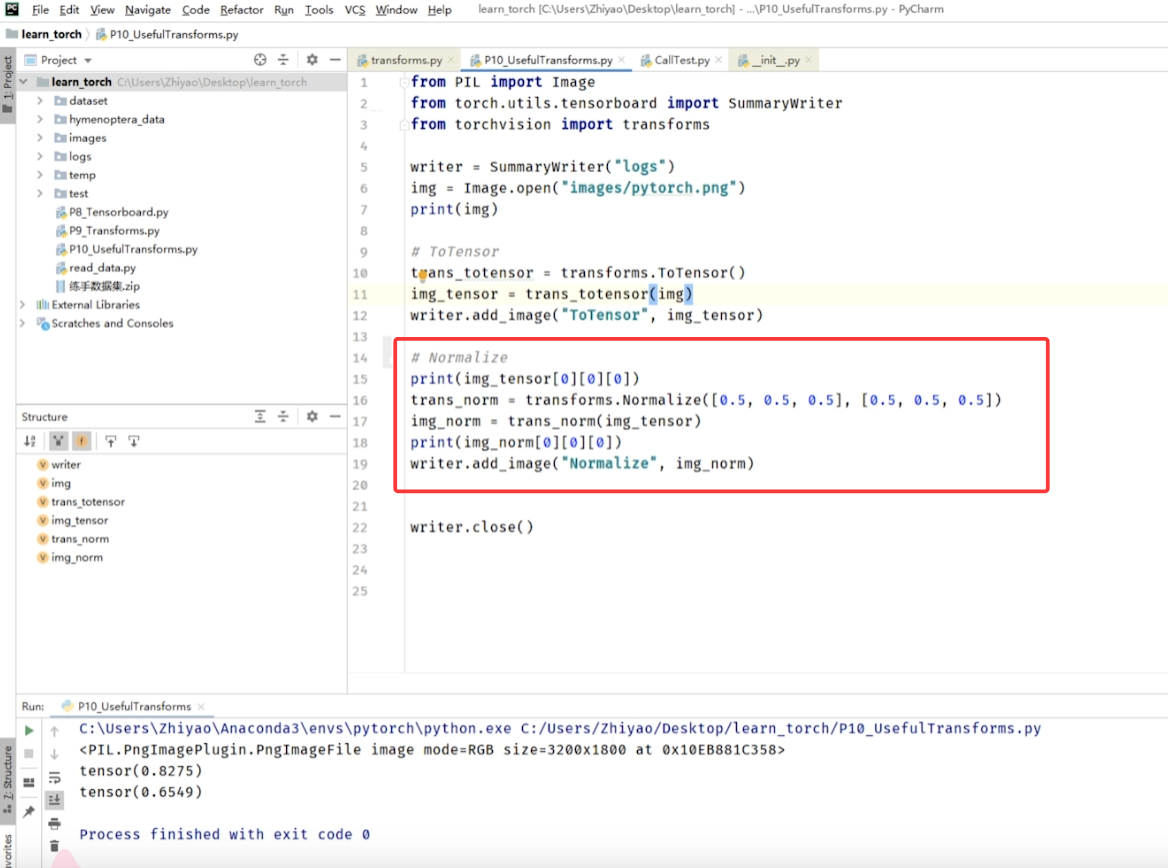Hide the Project panel with minus icon
The width and height of the screenshot is (1168, 868).
[335, 60]
